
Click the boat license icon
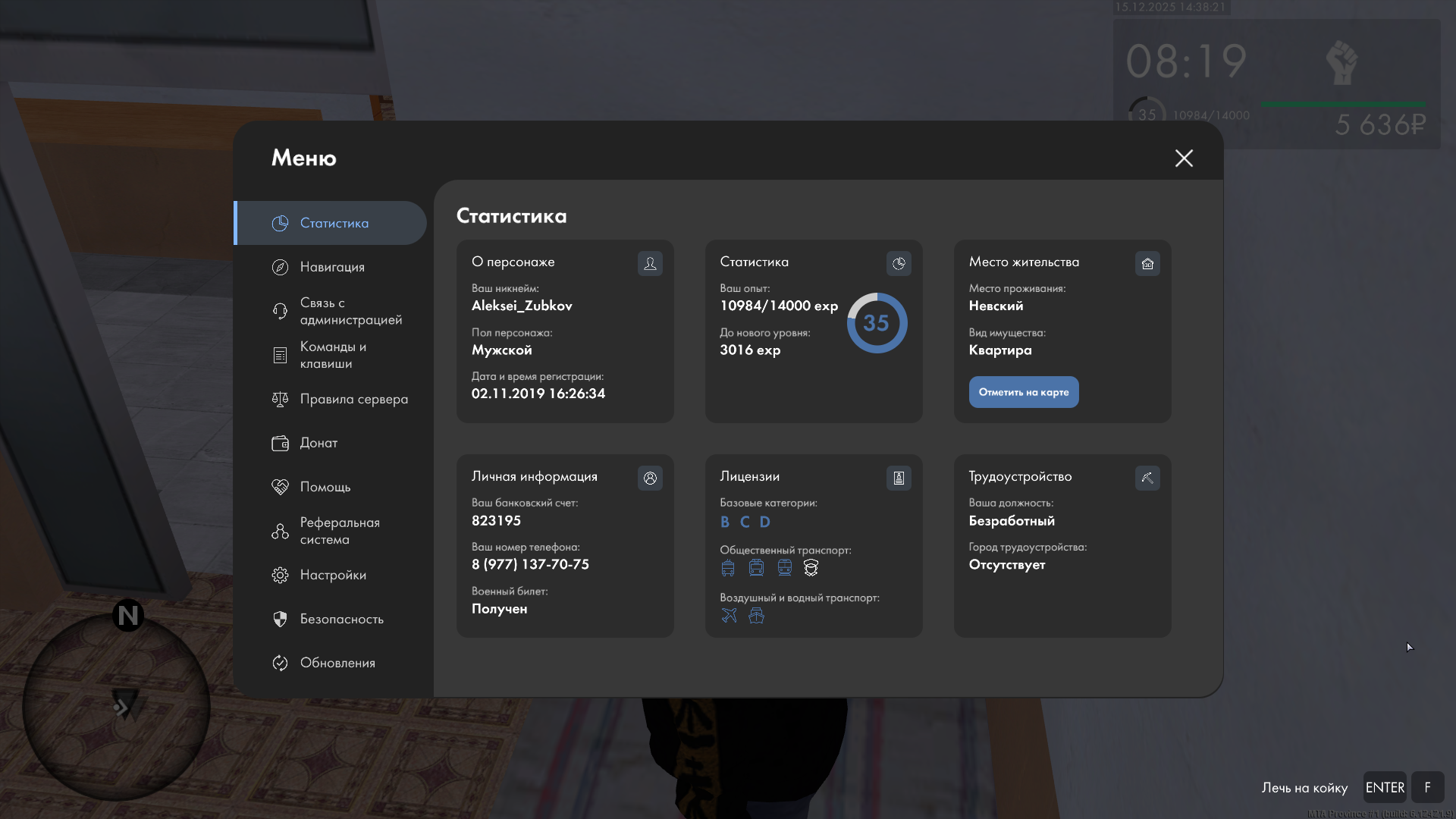tap(756, 616)
